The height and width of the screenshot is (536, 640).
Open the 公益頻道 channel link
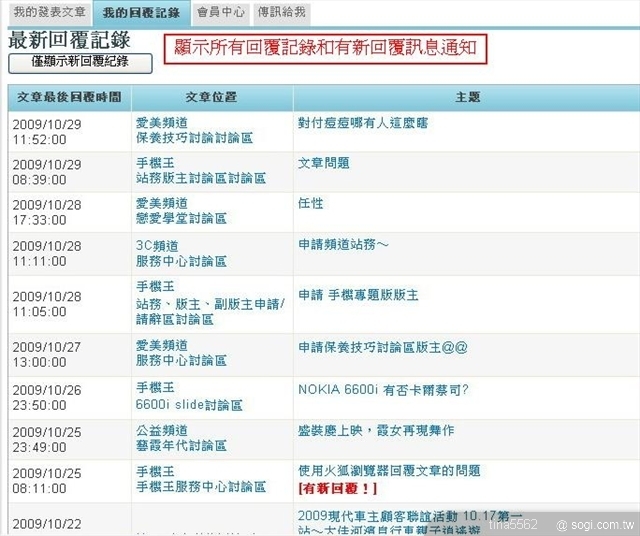162,430
